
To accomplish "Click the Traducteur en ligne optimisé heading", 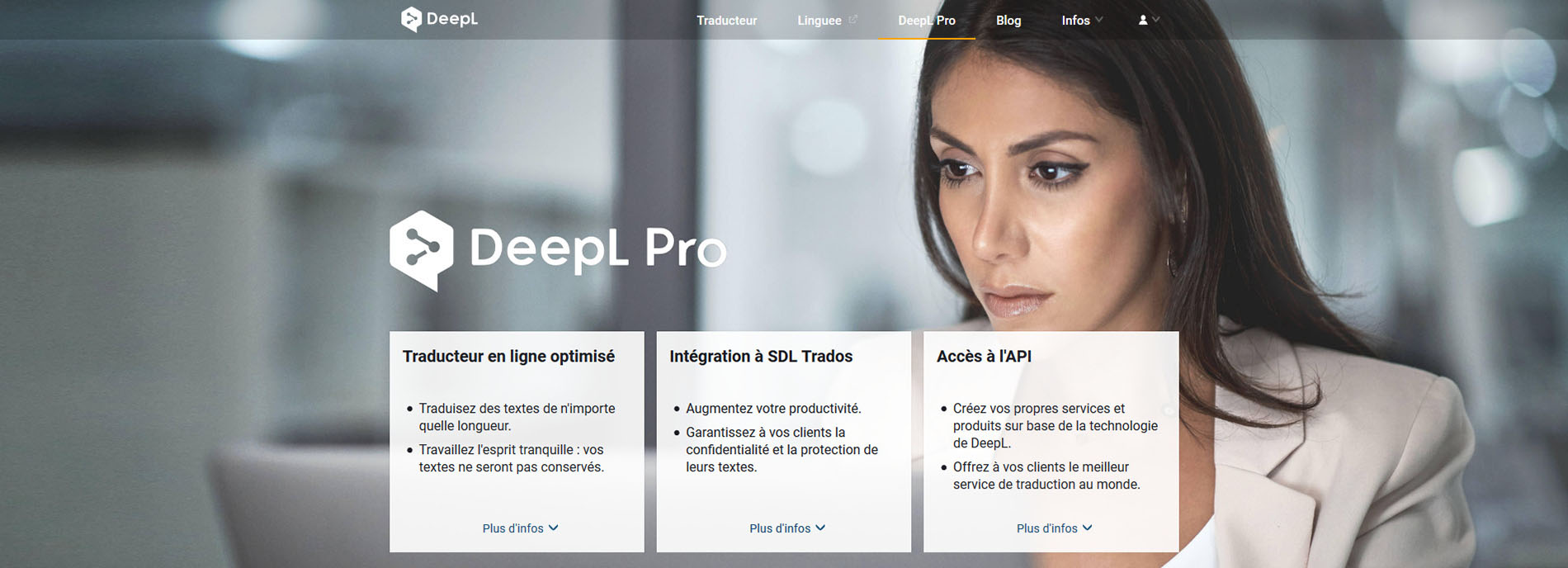I will click(x=508, y=357).
